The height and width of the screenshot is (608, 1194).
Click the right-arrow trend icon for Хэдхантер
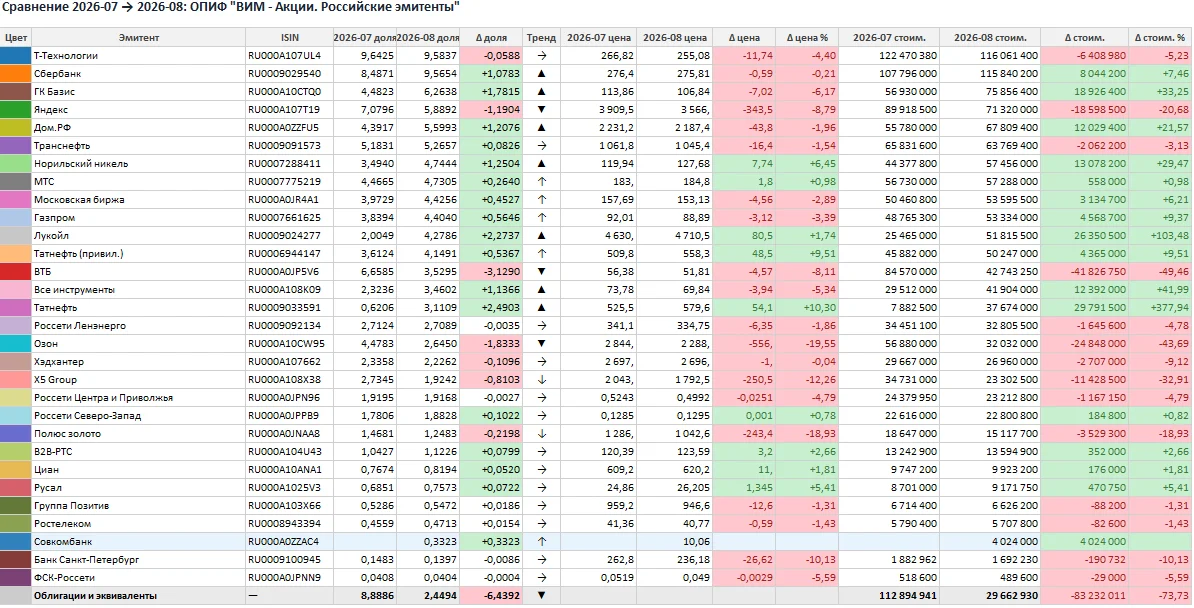[x=541, y=362]
